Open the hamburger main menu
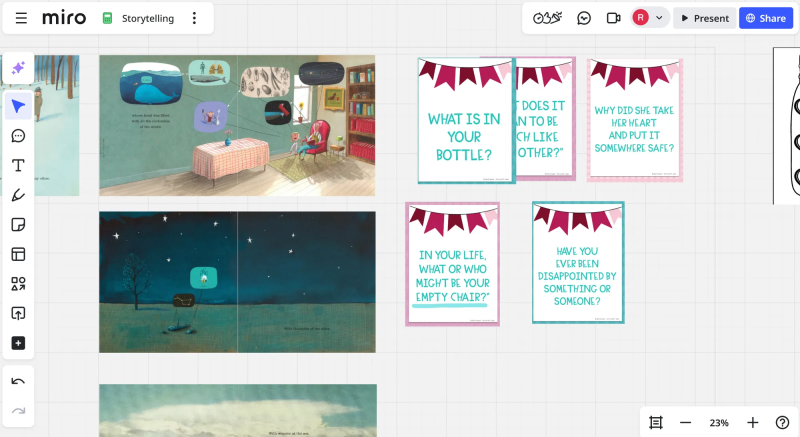800x437 pixels. [21, 18]
